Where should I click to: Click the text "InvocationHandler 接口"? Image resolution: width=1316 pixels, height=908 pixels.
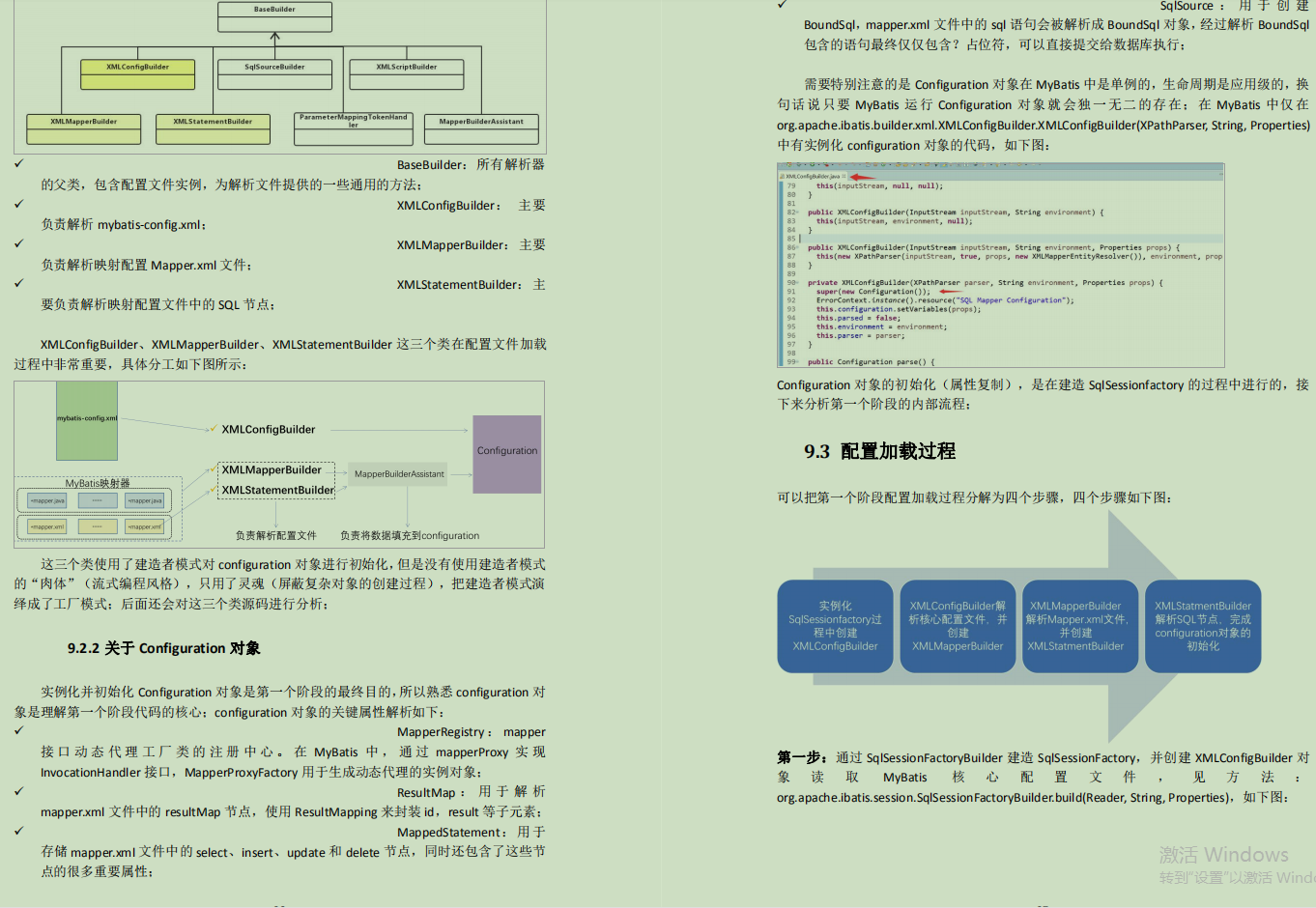tap(107, 773)
